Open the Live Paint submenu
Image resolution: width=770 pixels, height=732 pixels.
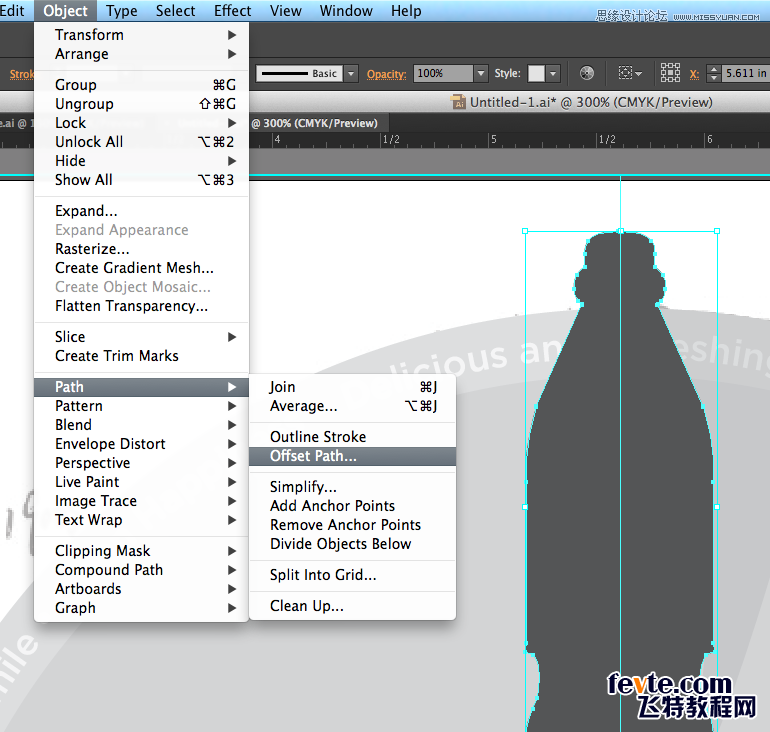pos(141,482)
